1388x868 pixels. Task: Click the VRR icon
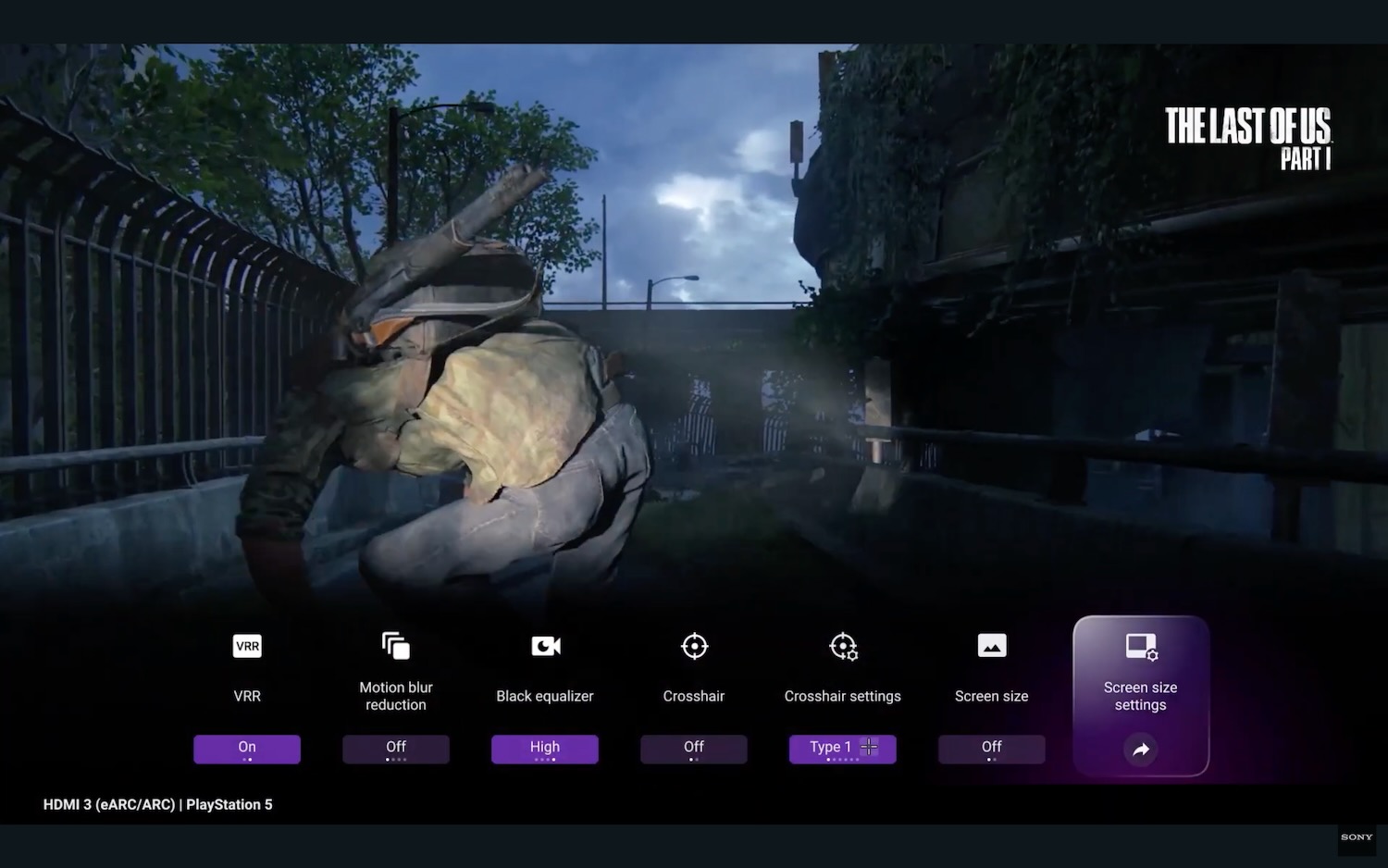pyautogui.click(x=247, y=646)
